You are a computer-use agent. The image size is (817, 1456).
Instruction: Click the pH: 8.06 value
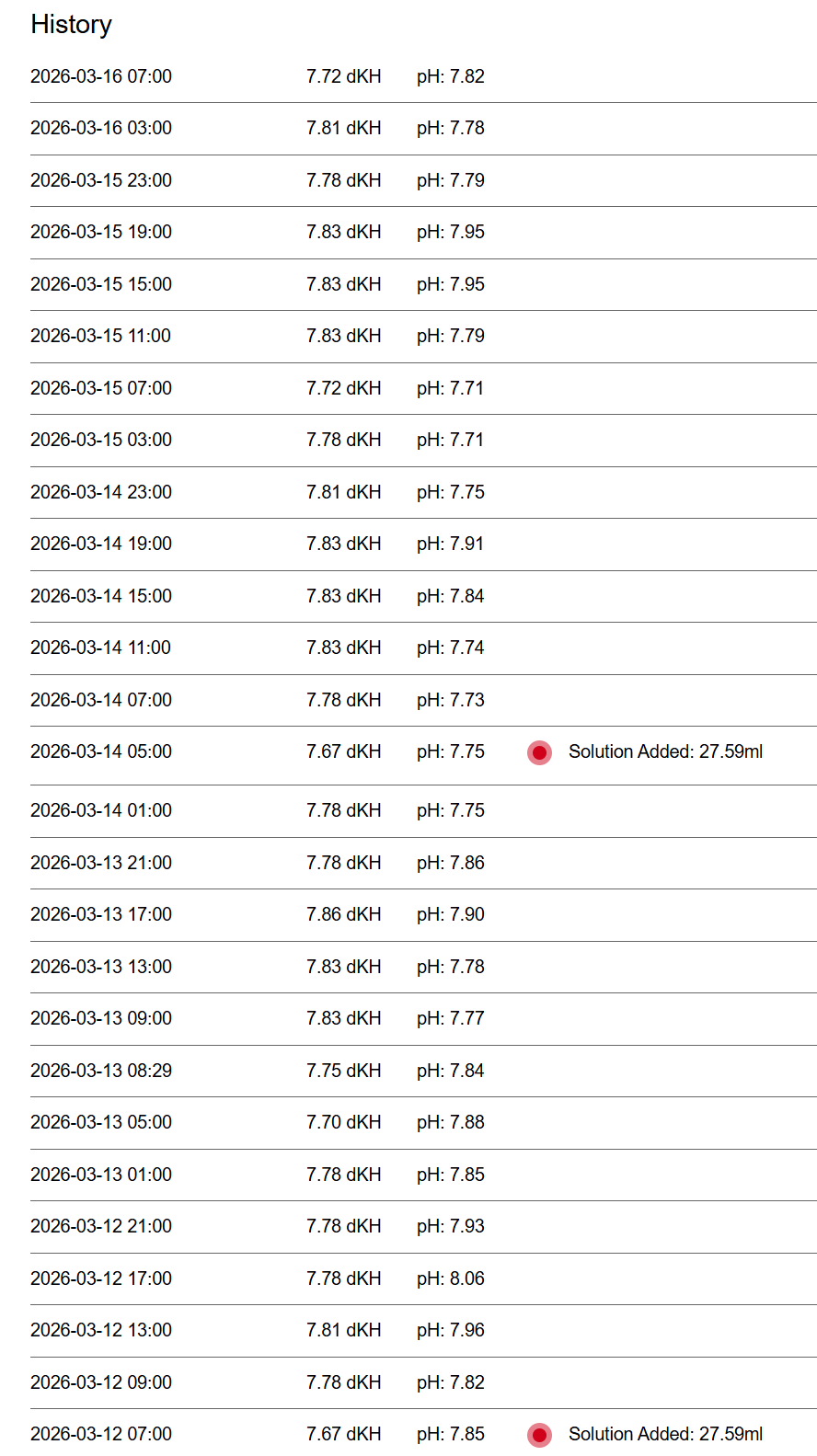click(x=450, y=1278)
